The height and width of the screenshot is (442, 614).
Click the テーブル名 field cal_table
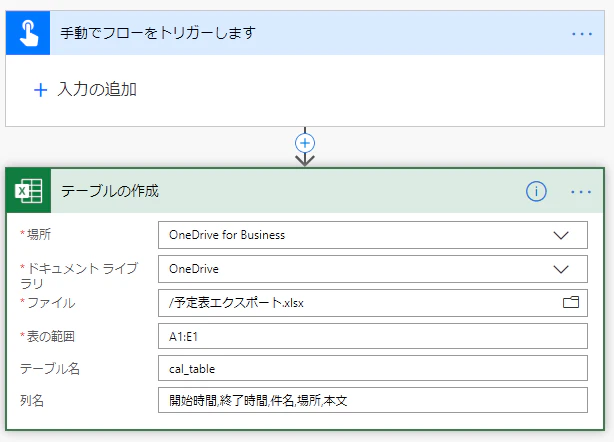[373, 368]
